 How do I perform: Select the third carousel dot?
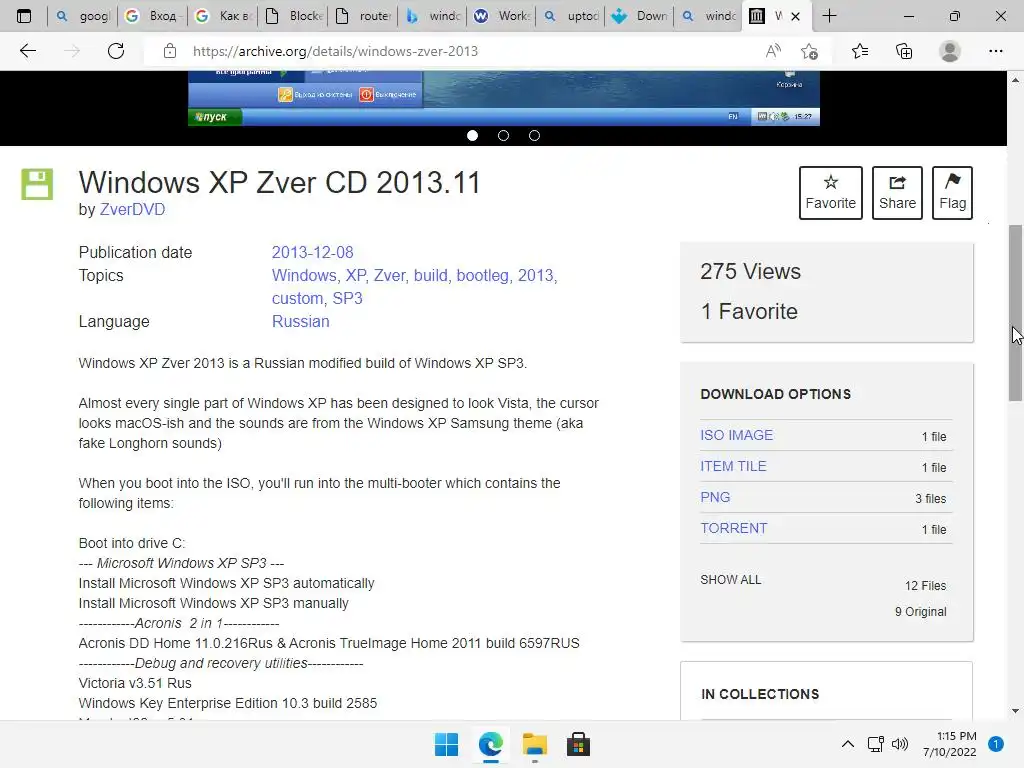point(534,135)
